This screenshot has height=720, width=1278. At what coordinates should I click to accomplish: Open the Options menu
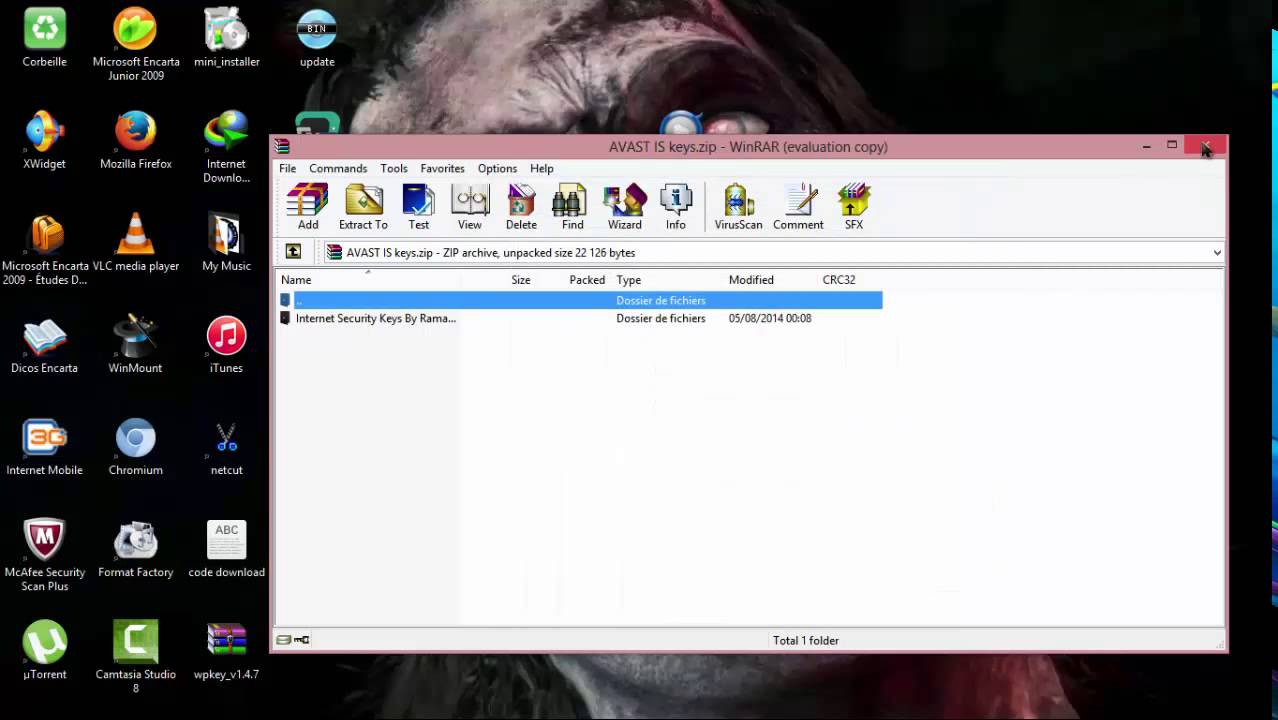pos(497,168)
